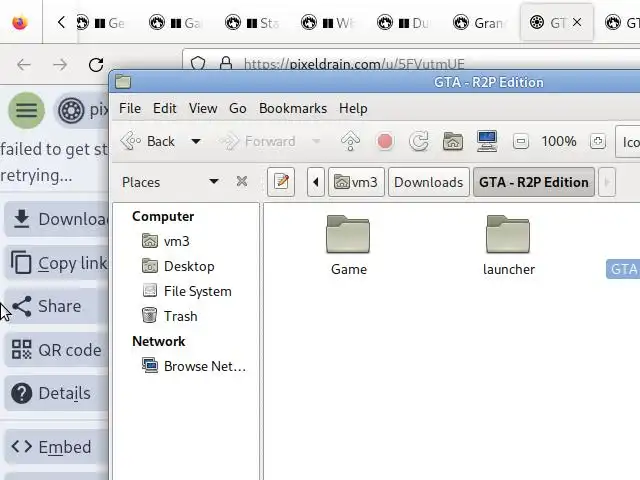Click the pixeldrain URL in address bar

click(354, 64)
